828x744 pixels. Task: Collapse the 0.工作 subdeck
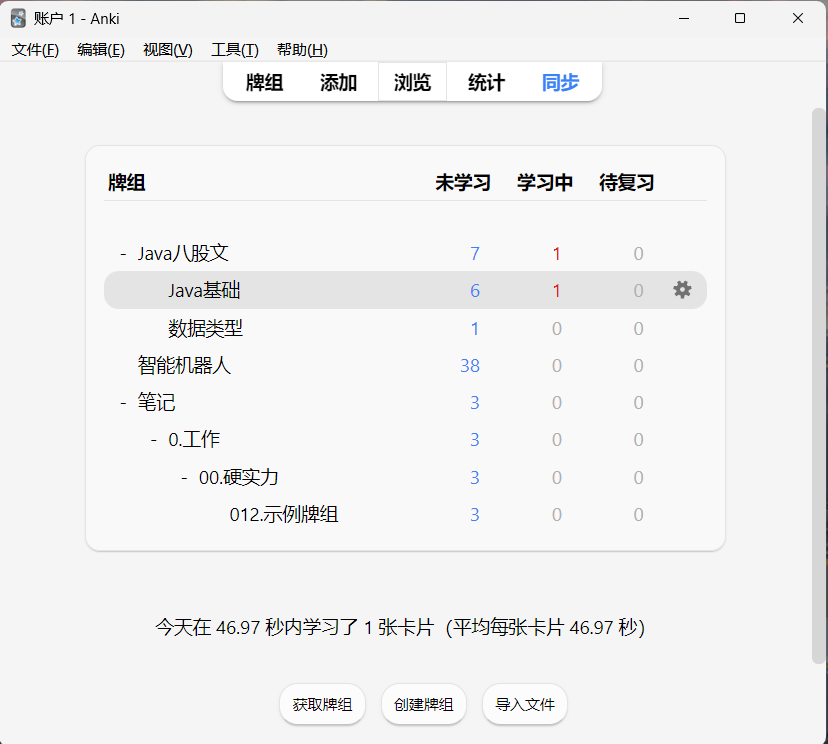point(154,440)
